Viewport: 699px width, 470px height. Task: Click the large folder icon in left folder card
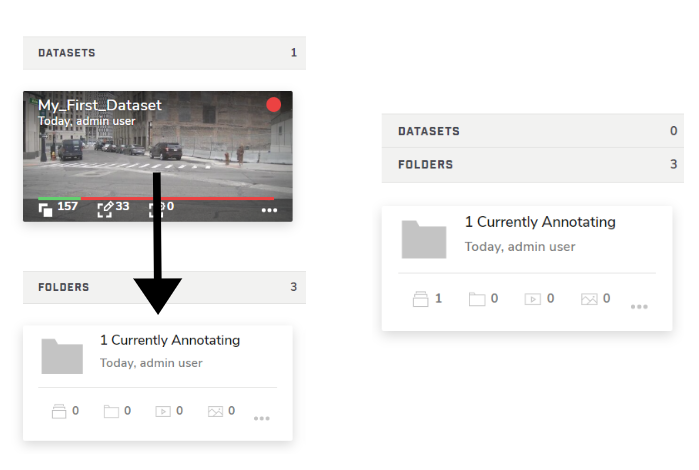click(x=62, y=356)
